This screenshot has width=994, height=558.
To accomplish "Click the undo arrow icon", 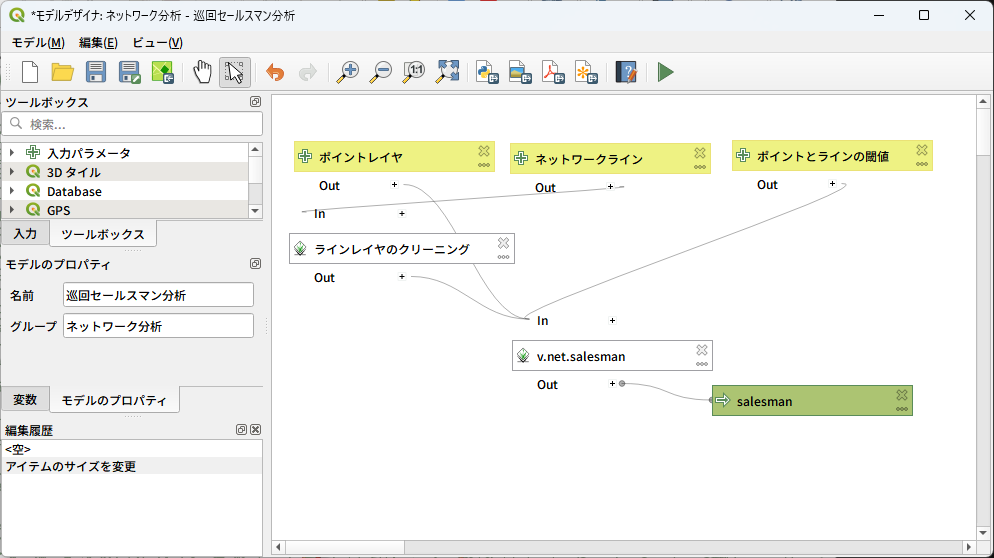I will coord(275,72).
